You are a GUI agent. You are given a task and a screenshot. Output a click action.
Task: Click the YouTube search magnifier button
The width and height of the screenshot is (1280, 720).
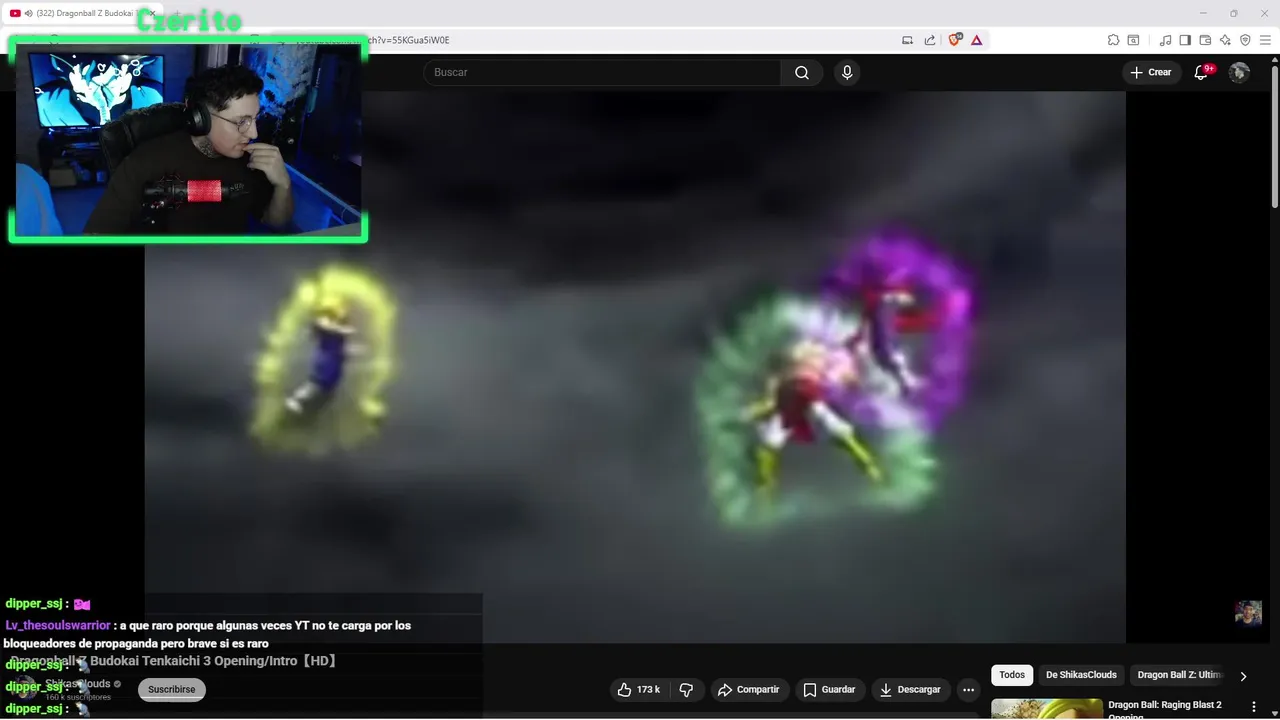tap(802, 72)
